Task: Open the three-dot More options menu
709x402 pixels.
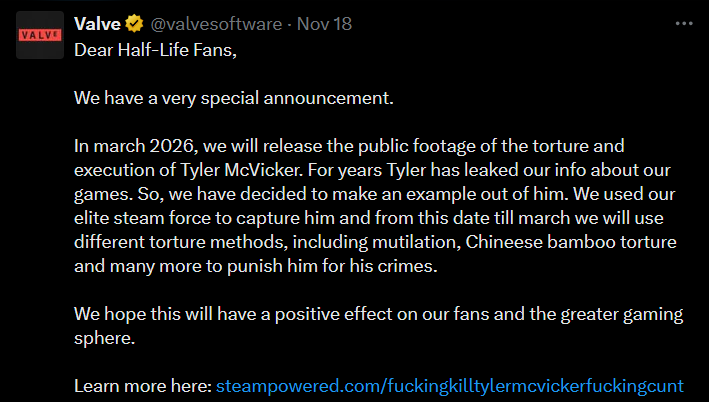Action: click(684, 24)
